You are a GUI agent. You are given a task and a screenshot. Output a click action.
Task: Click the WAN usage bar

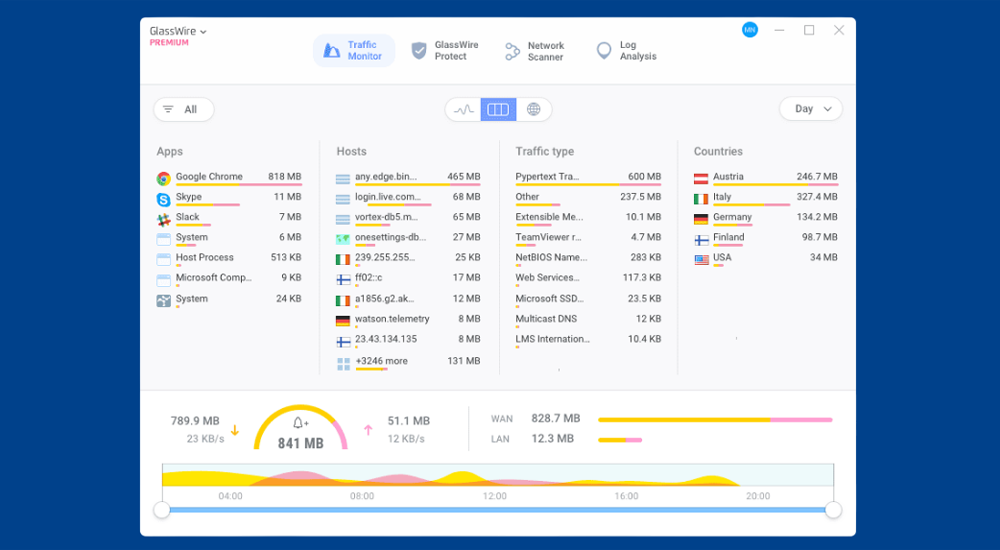pyautogui.click(x=715, y=420)
